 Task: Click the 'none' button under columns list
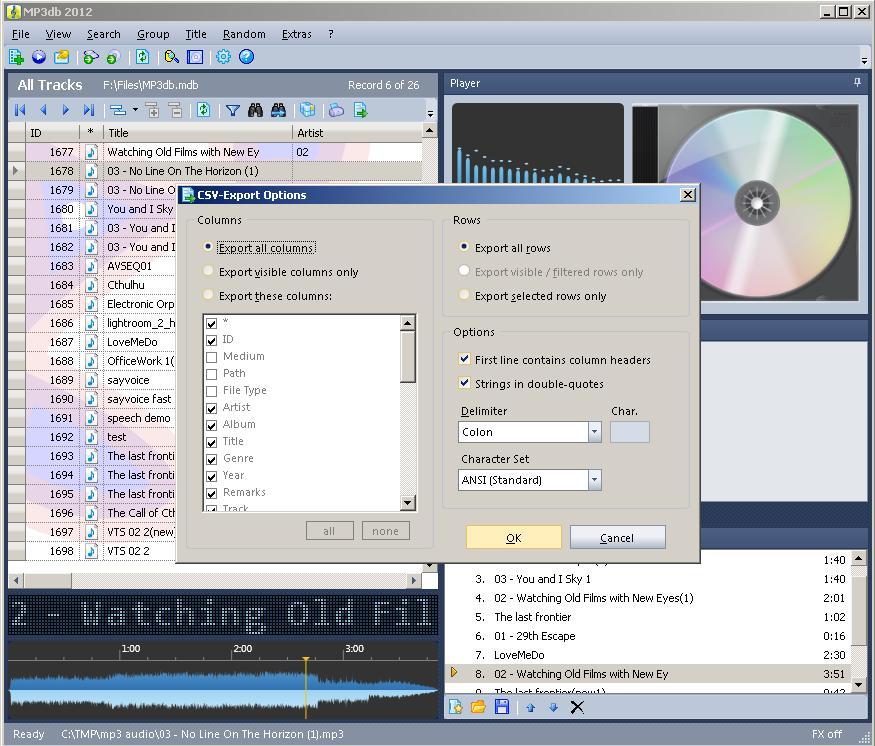click(x=386, y=531)
